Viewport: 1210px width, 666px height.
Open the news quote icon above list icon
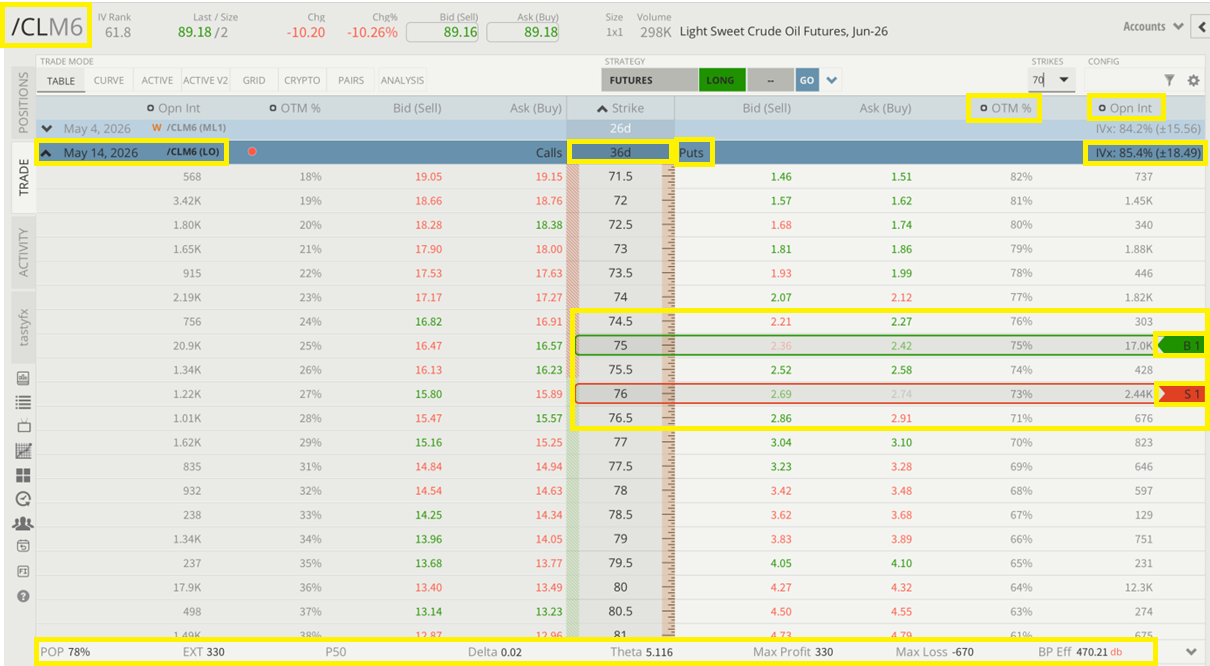[23, 378]
